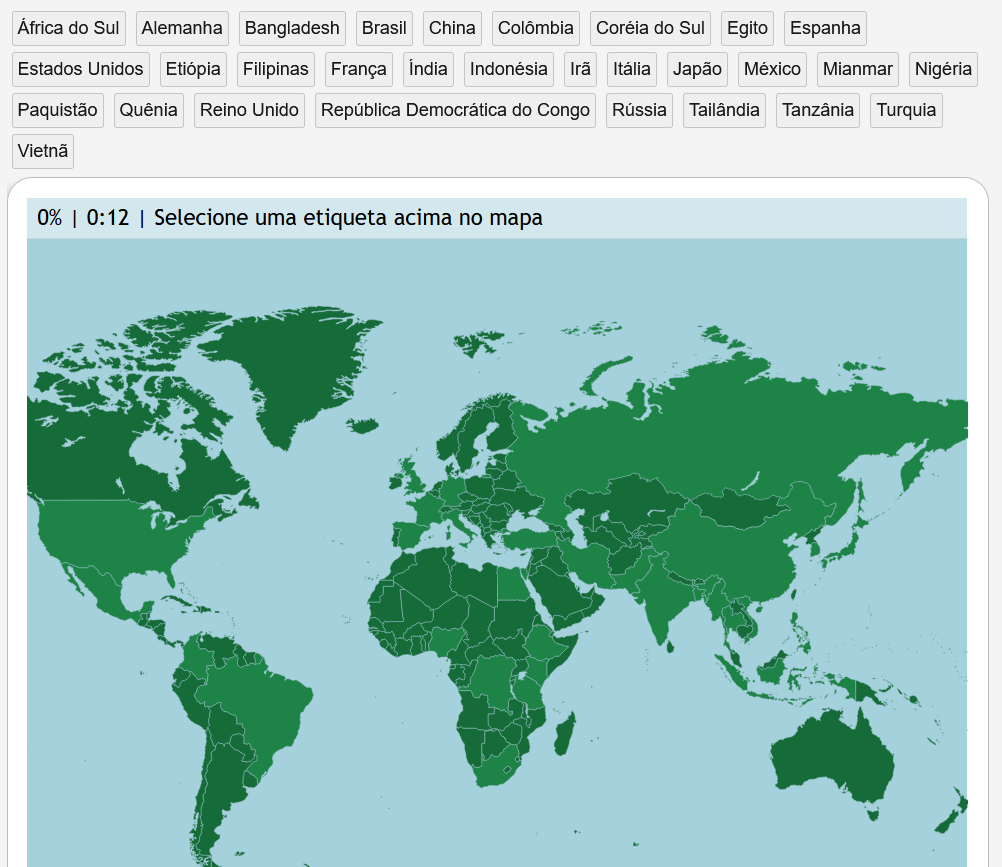Click Madagascar island on the map
1002x867 pixels.
(x=564, y=735)
